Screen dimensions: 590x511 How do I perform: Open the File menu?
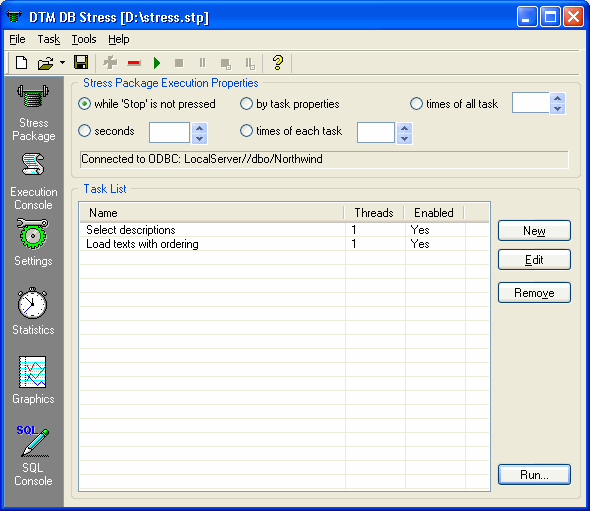tap(17, 39)
